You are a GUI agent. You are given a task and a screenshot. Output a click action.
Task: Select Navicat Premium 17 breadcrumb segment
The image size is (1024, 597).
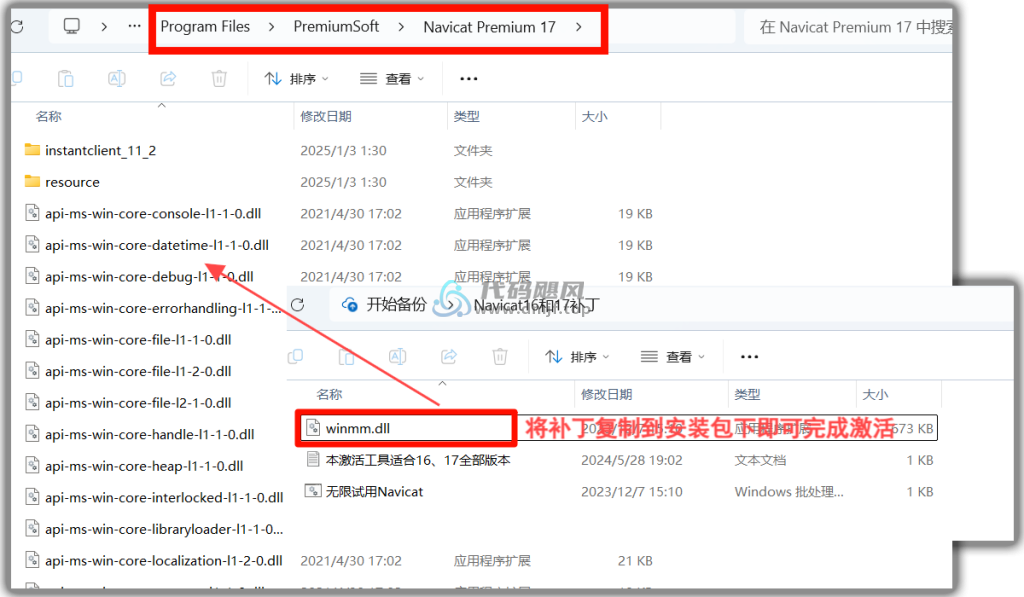[489, 27]
